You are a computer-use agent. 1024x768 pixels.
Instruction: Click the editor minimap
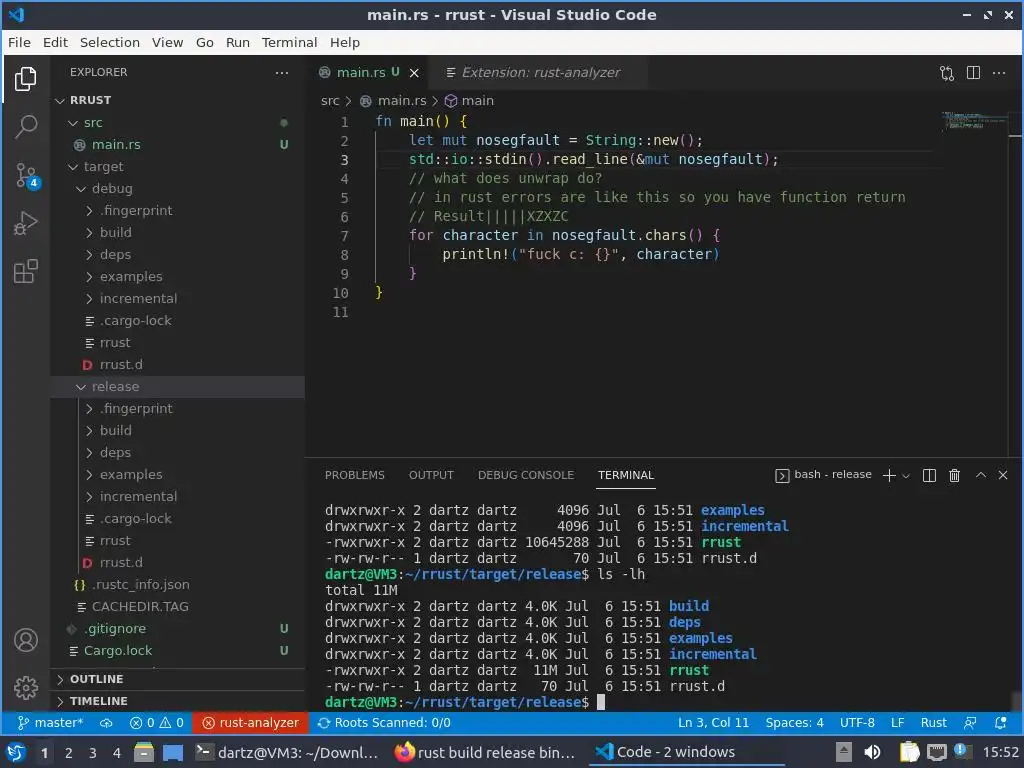click(x=974, y=120)
